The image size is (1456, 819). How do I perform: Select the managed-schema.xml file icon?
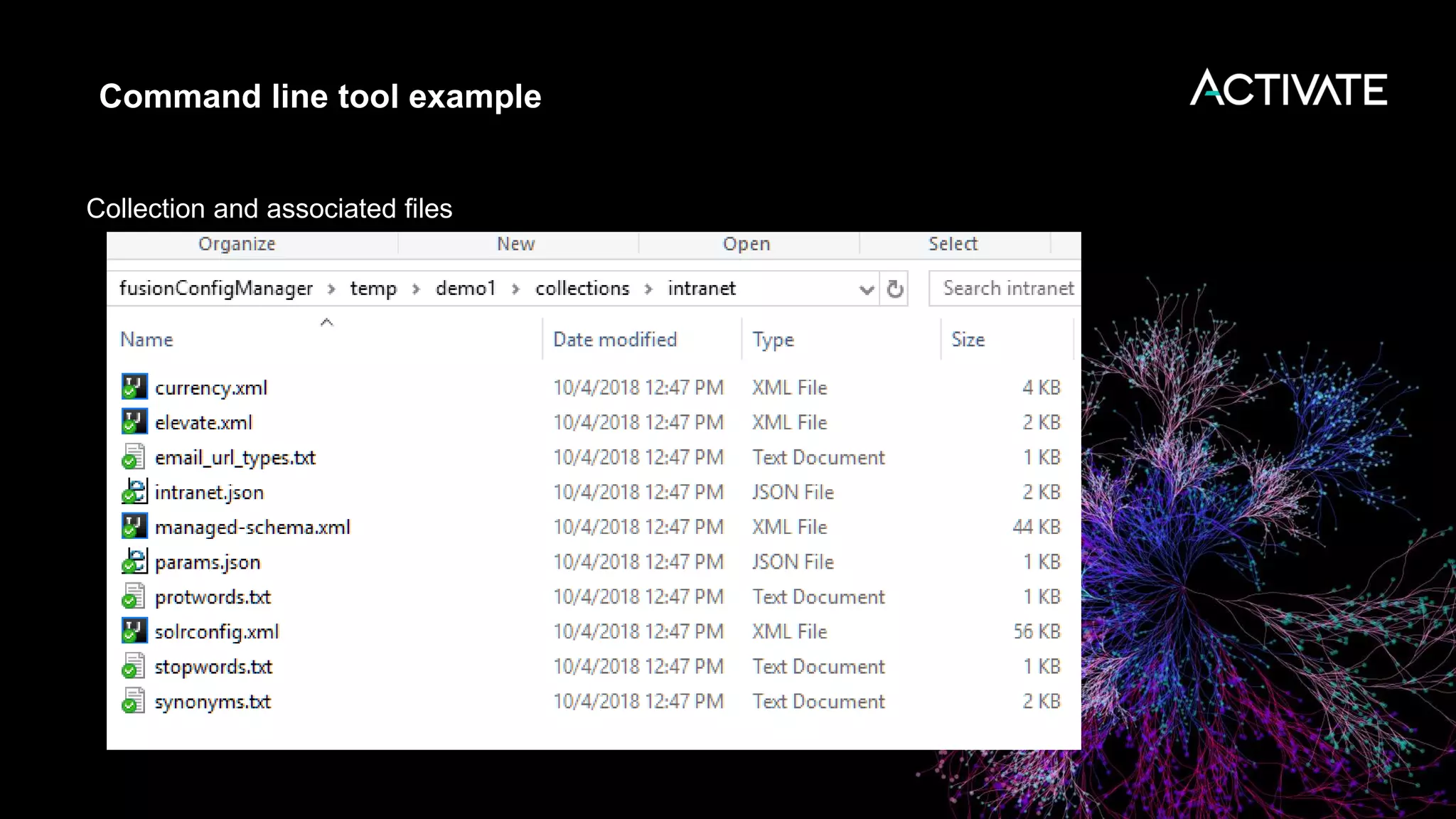tap(134, 526)
